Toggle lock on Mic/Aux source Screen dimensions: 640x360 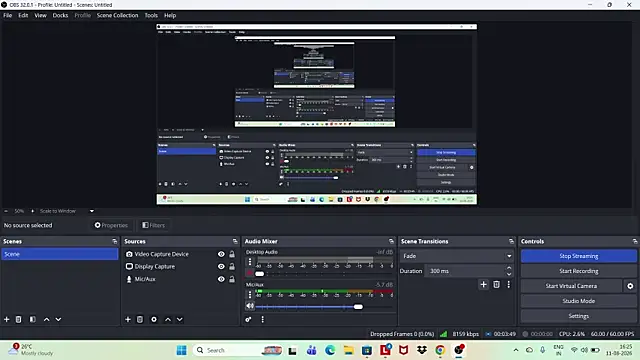coord(232,279)
